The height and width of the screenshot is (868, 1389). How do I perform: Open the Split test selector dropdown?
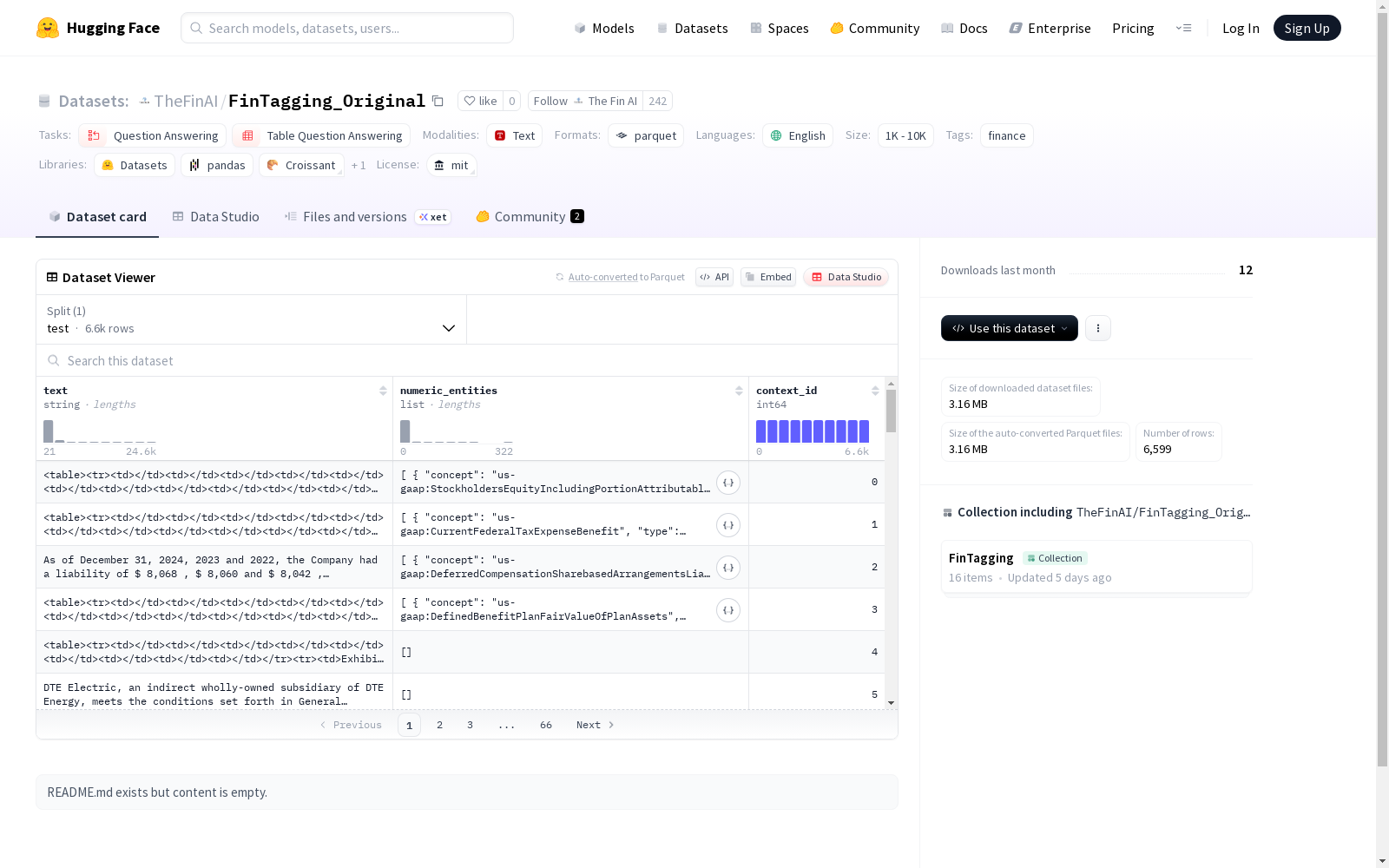251,319
